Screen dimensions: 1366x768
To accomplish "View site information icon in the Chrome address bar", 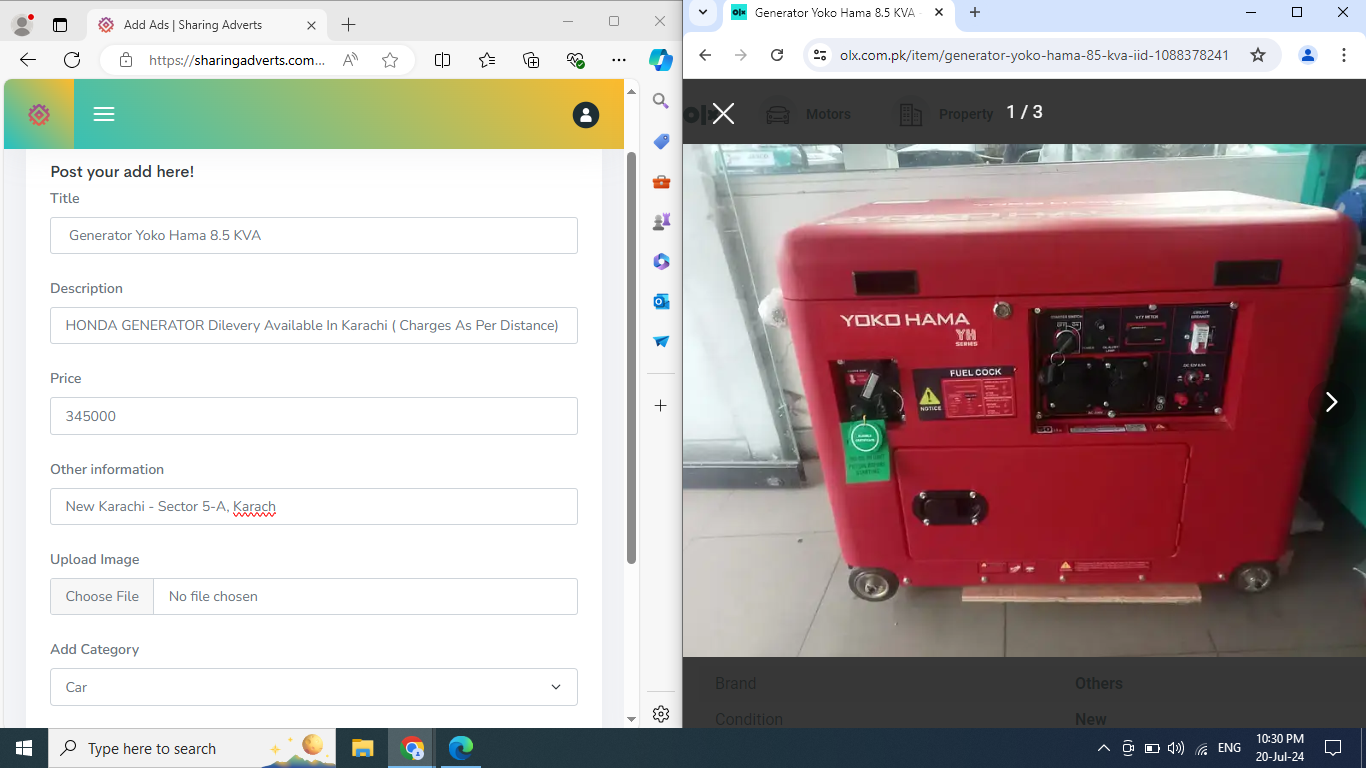I will pyautogui.click(x=819, y=55).
